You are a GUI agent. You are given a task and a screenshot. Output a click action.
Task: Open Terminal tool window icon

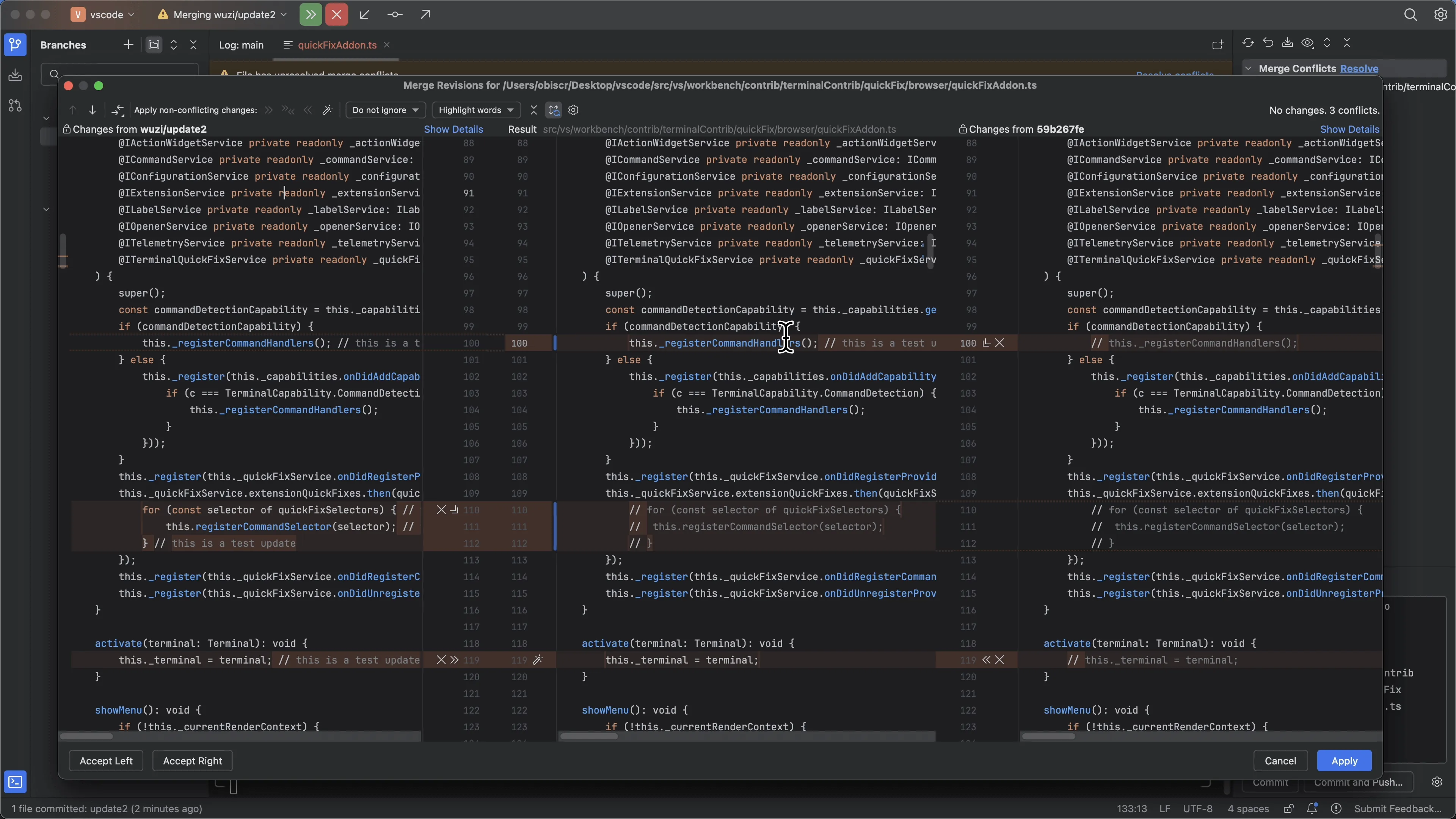click(15, 782)
